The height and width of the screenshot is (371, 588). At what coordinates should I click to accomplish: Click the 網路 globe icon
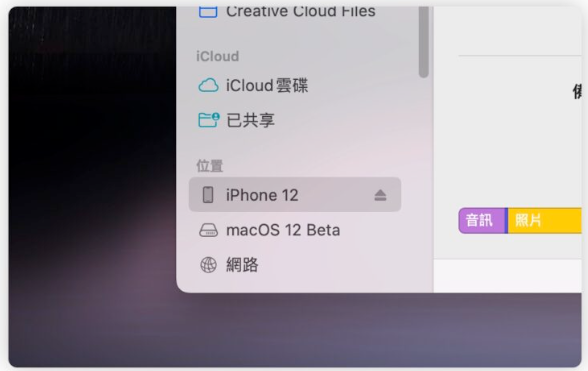coord(208,265)
